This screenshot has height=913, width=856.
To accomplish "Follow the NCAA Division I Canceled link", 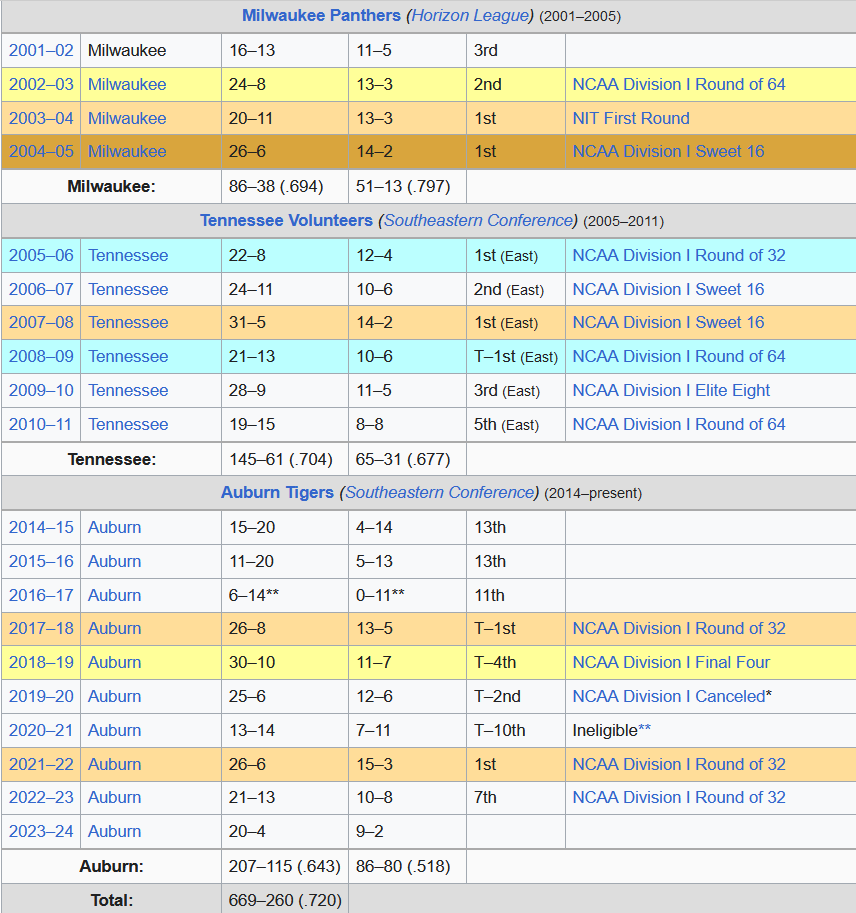I will tap(669, 696).
